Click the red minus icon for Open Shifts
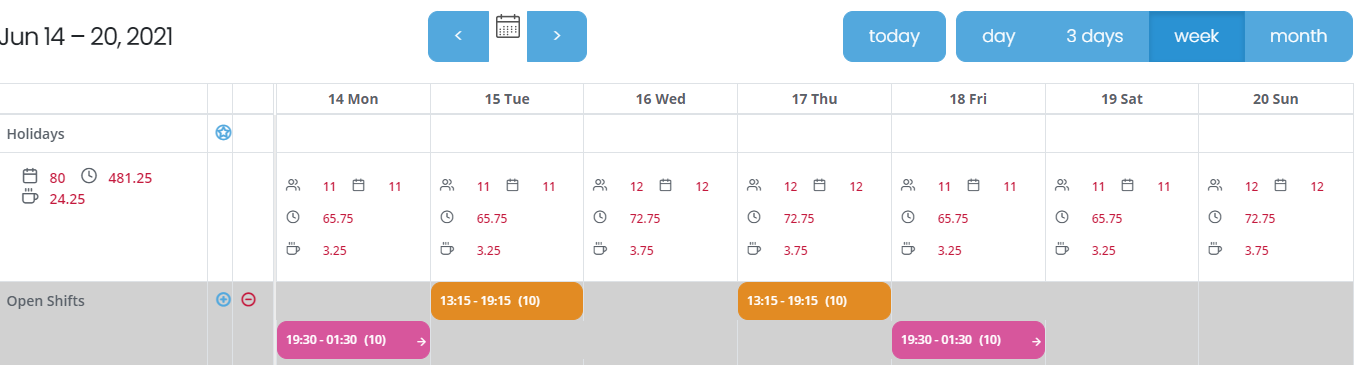The width and height of the screenshot is (1356, 365). pyautogui.click(x=249, y=299)
